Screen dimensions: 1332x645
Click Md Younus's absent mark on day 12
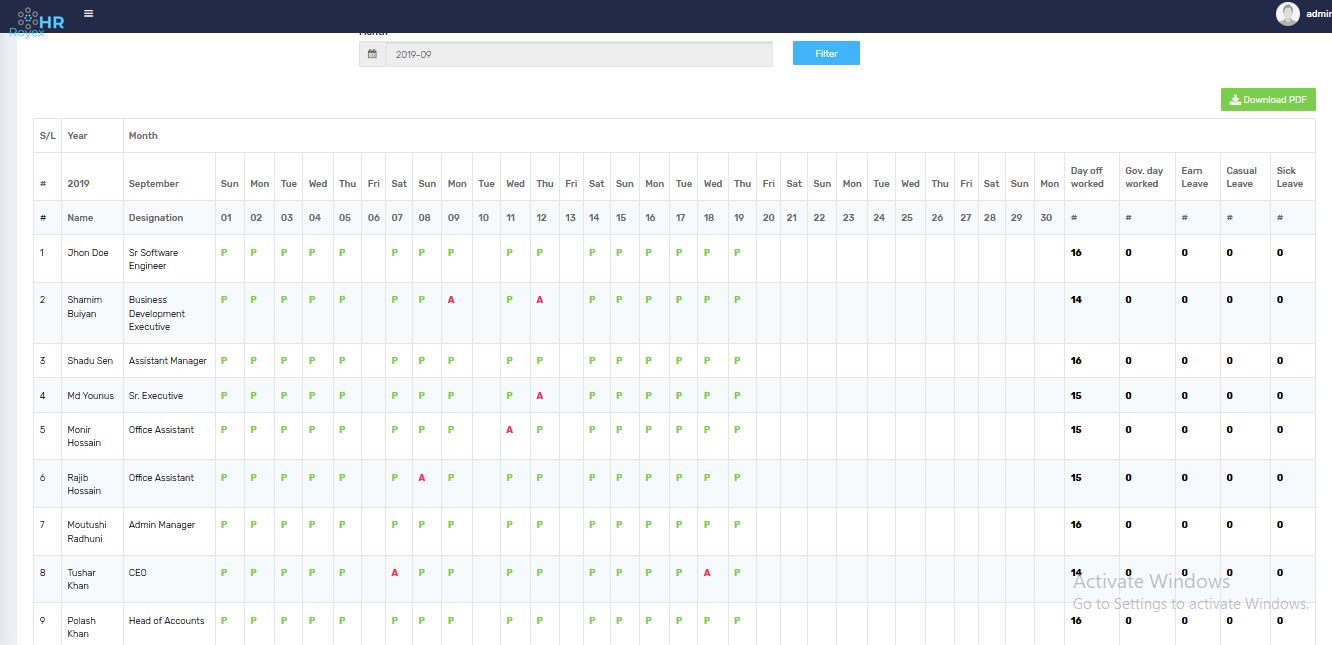coord(540,396)
